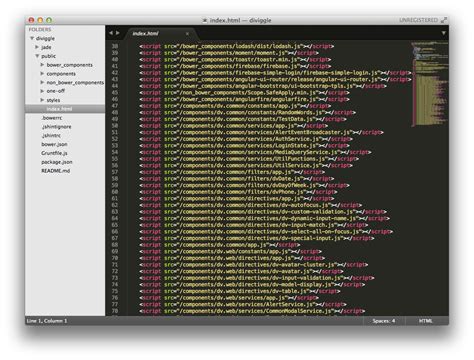Screen dimensions: 474x360
Task: Expand the one-off folder
Action: coord(42,91)
